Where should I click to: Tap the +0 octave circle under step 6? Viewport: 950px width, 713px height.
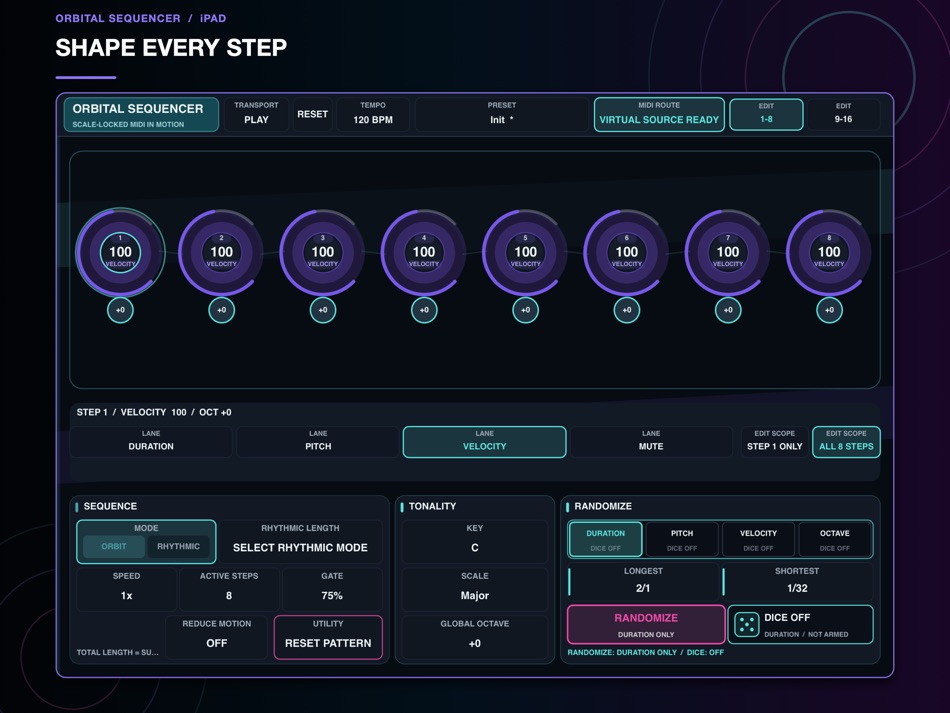[626, 310]
